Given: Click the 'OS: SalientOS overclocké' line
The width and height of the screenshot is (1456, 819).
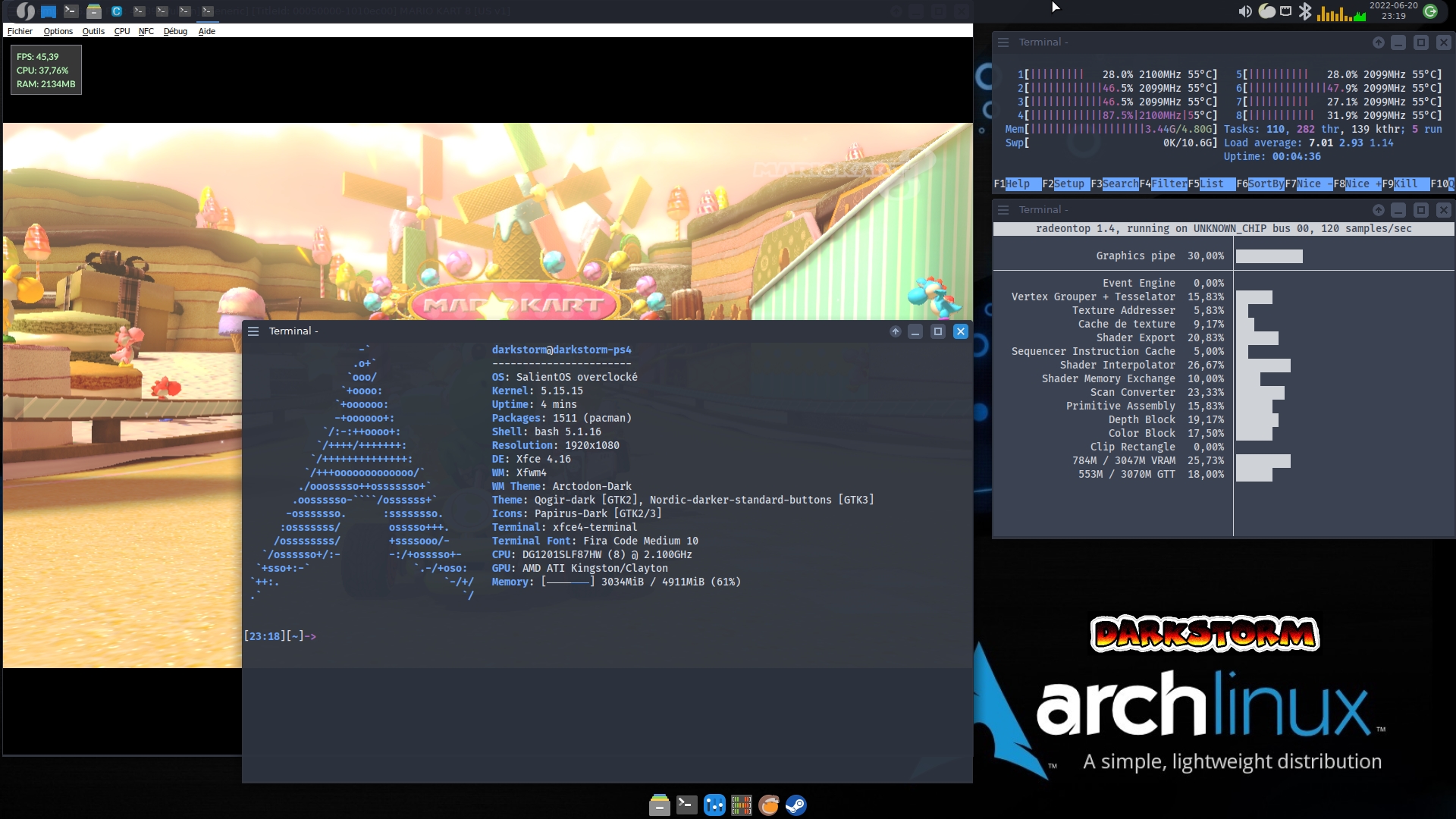Looking at the screenshot, I should (565, 377).
